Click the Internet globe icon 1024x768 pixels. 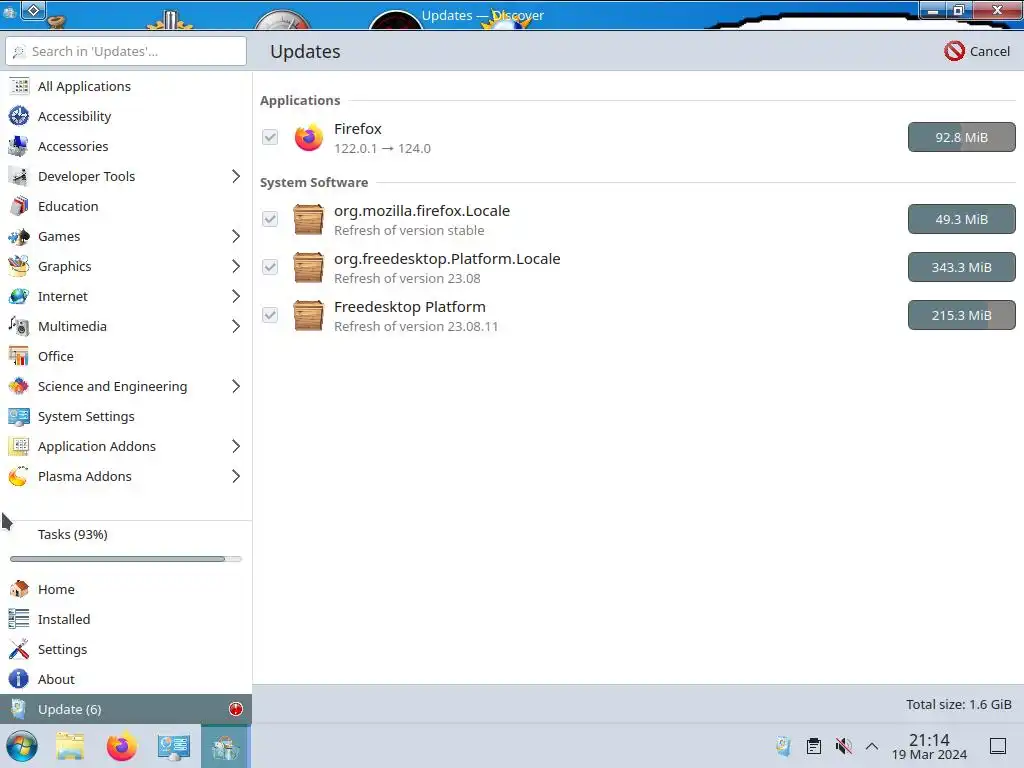pyautogui.click(x=19, y=296)
